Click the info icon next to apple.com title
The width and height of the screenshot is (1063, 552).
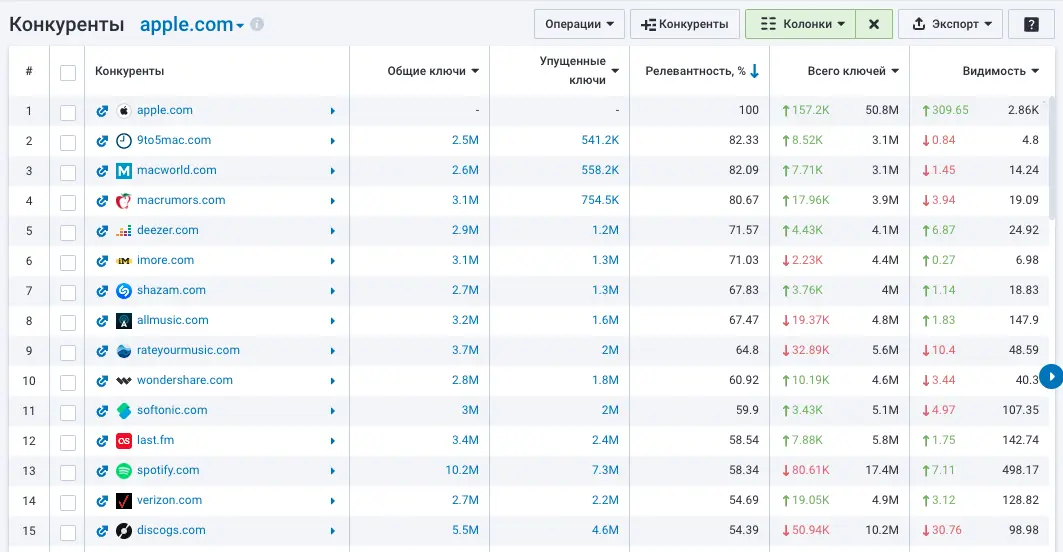tap(257, 24)
